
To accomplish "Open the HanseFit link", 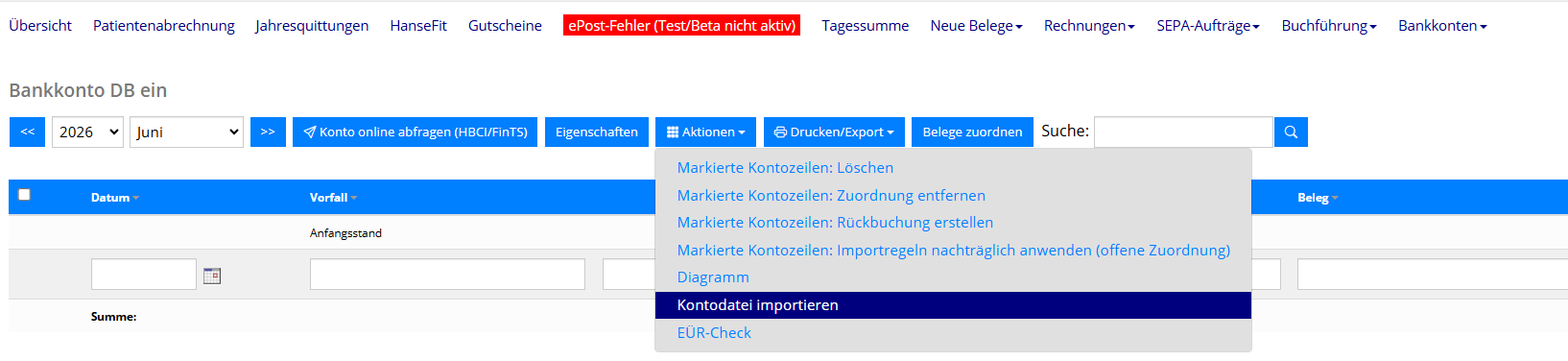I will click(418, 26).
